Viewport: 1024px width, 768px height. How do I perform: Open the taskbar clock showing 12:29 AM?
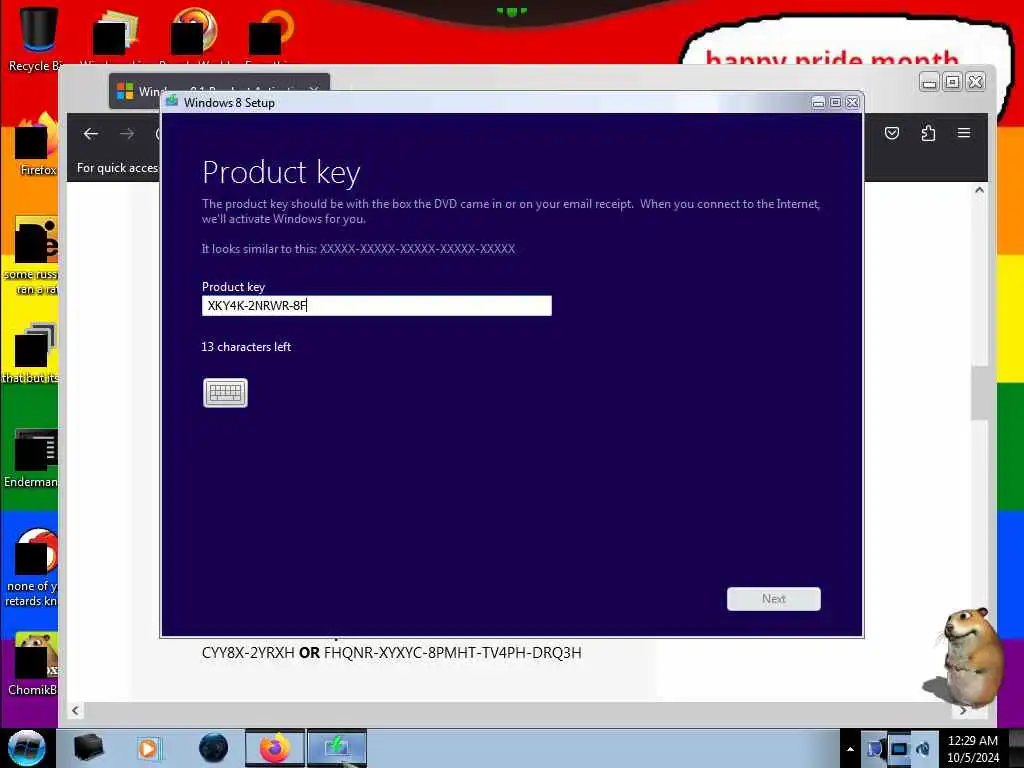click(x=972, y=749)
